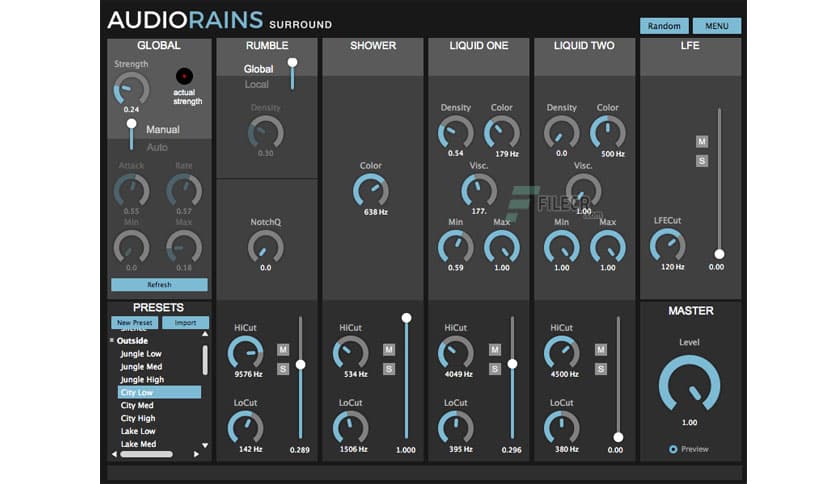Click the Random button
836x484 pixels.
tap(664, 26)
